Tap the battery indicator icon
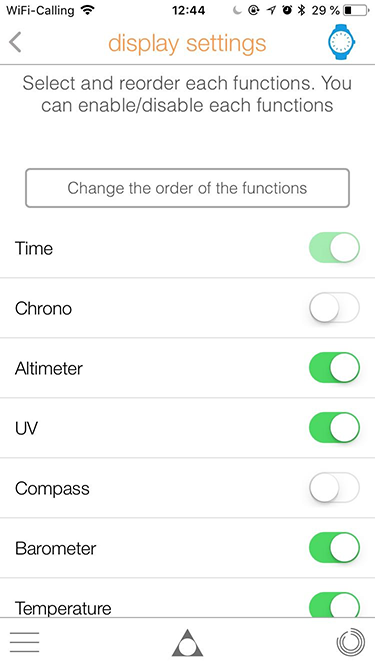 point(355,10)
